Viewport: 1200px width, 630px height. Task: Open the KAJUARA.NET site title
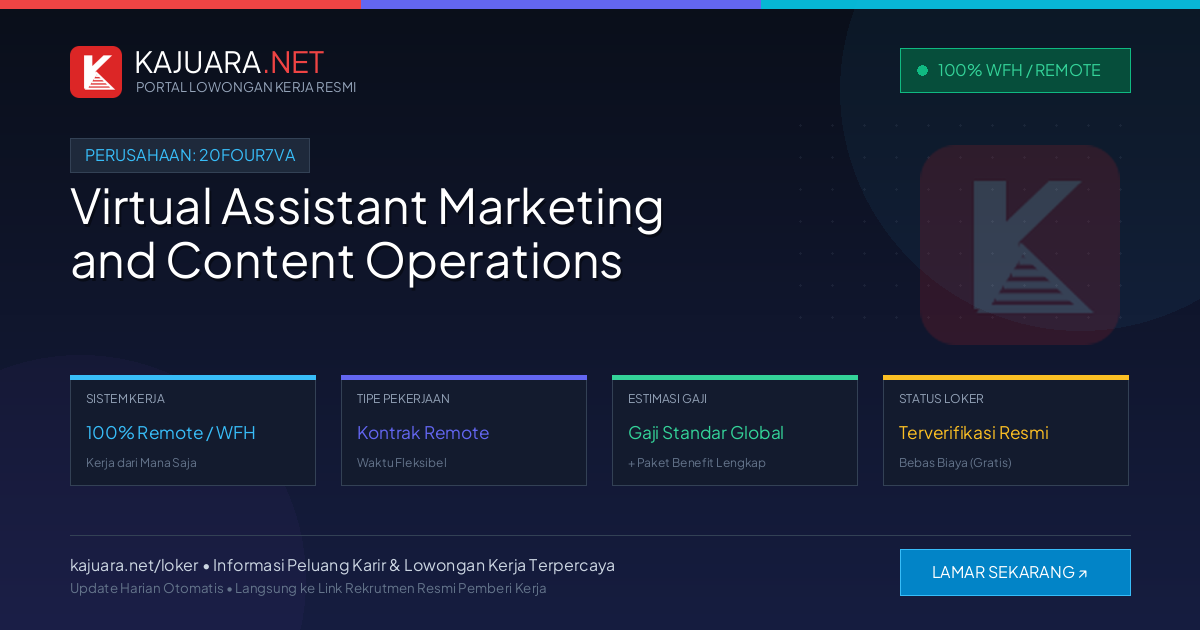point(229,62)
